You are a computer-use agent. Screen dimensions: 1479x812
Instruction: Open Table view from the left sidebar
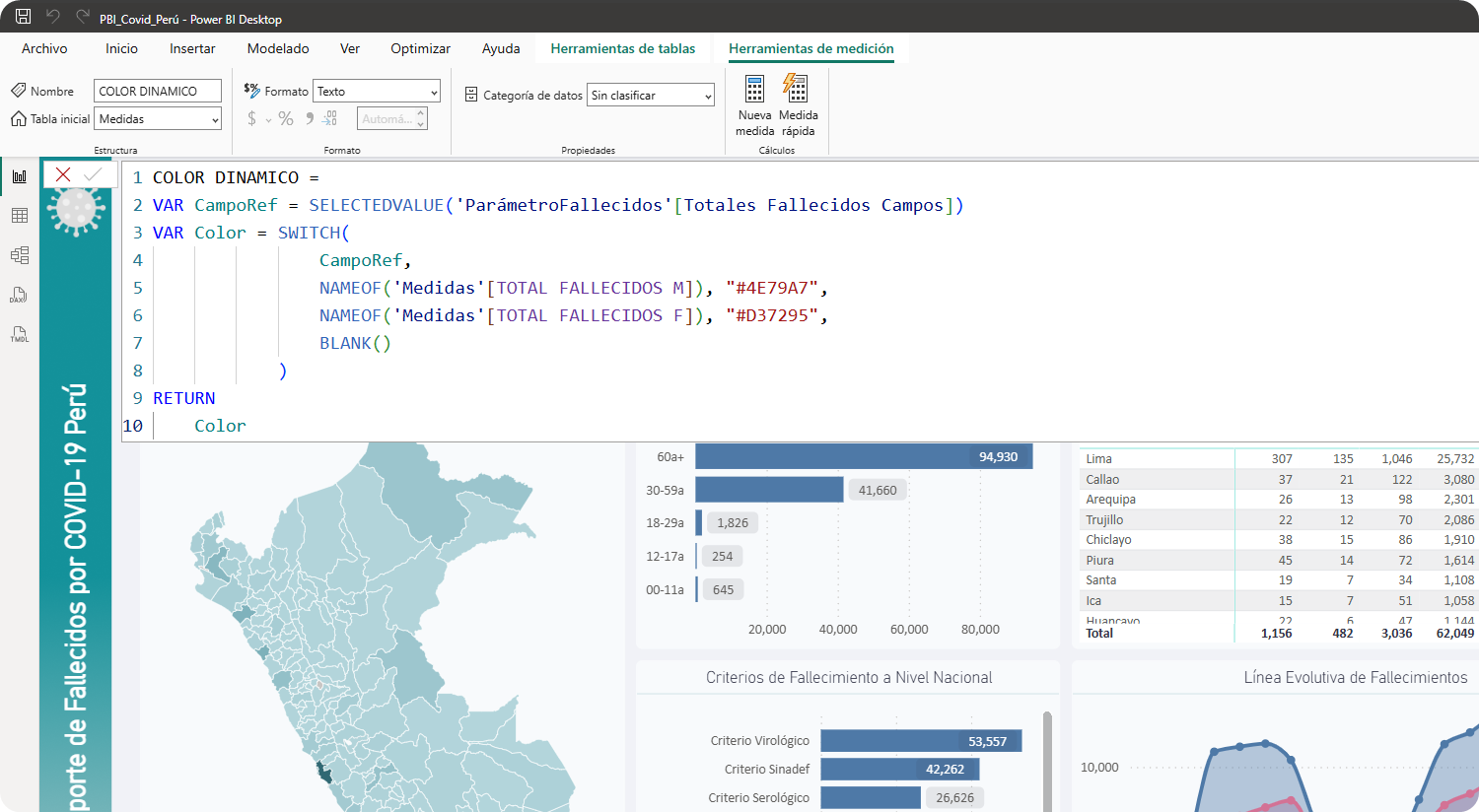tap(20, 216)
